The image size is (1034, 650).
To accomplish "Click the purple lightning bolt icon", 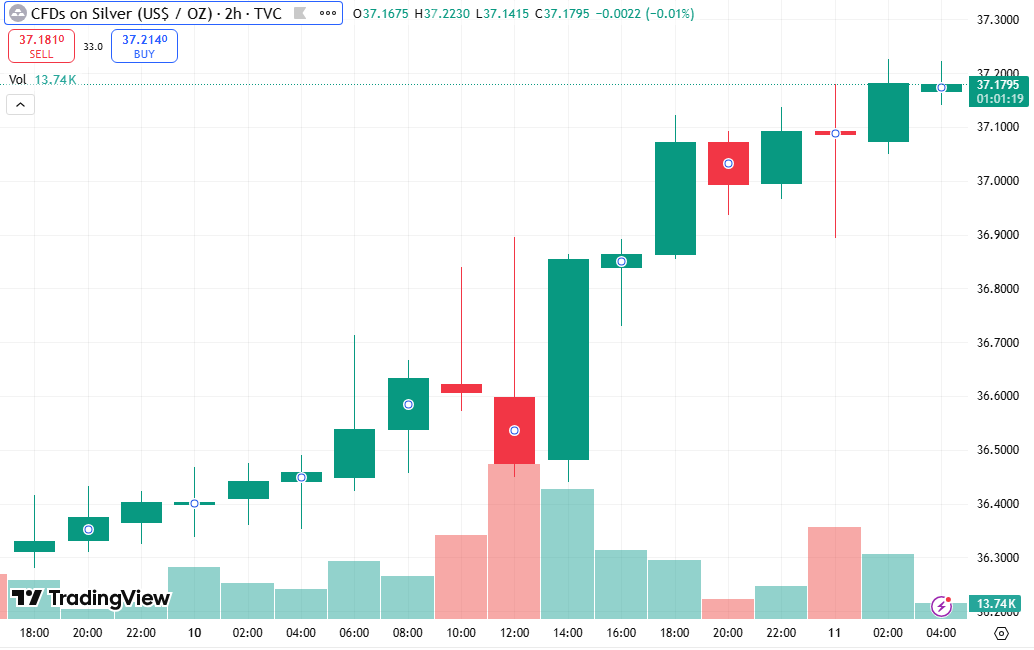I will point(941,605).
